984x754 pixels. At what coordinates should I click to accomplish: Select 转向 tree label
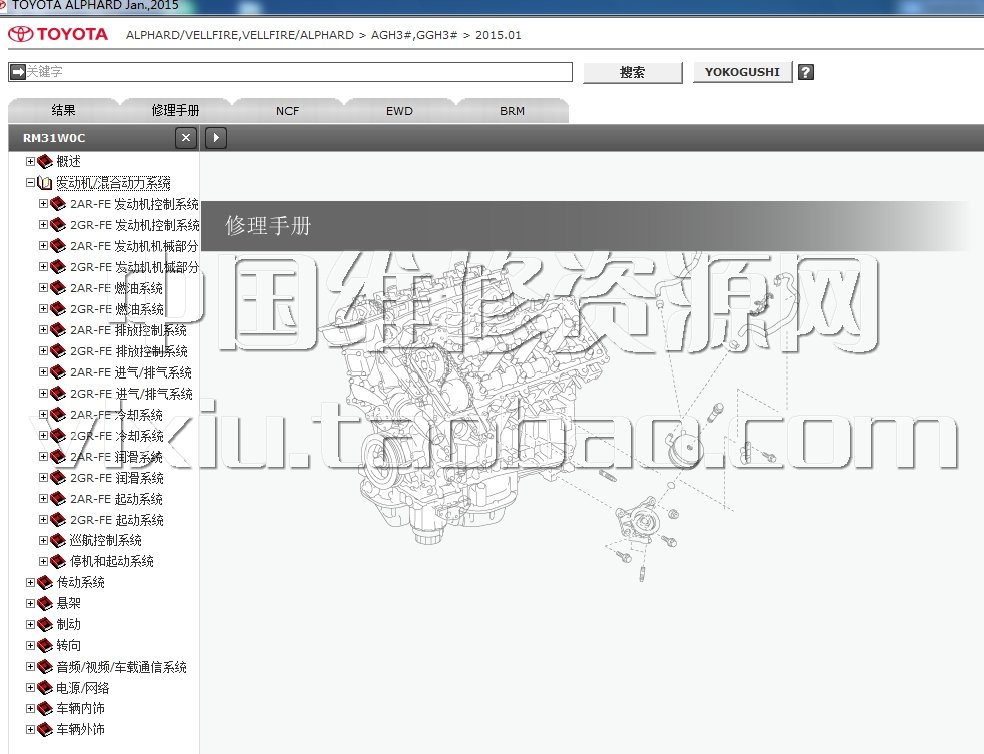(68, 645)
